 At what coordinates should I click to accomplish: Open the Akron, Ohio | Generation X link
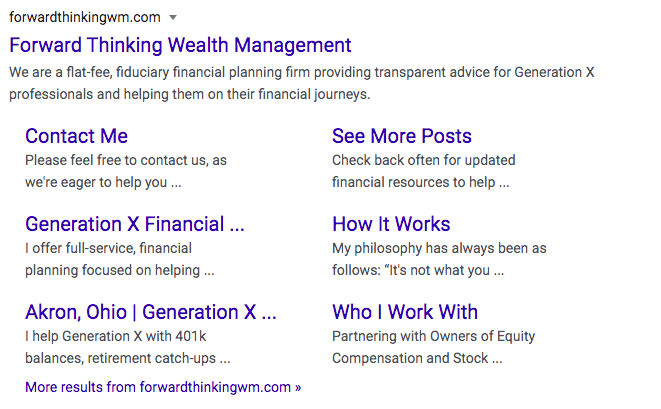[x=150, y=312]
